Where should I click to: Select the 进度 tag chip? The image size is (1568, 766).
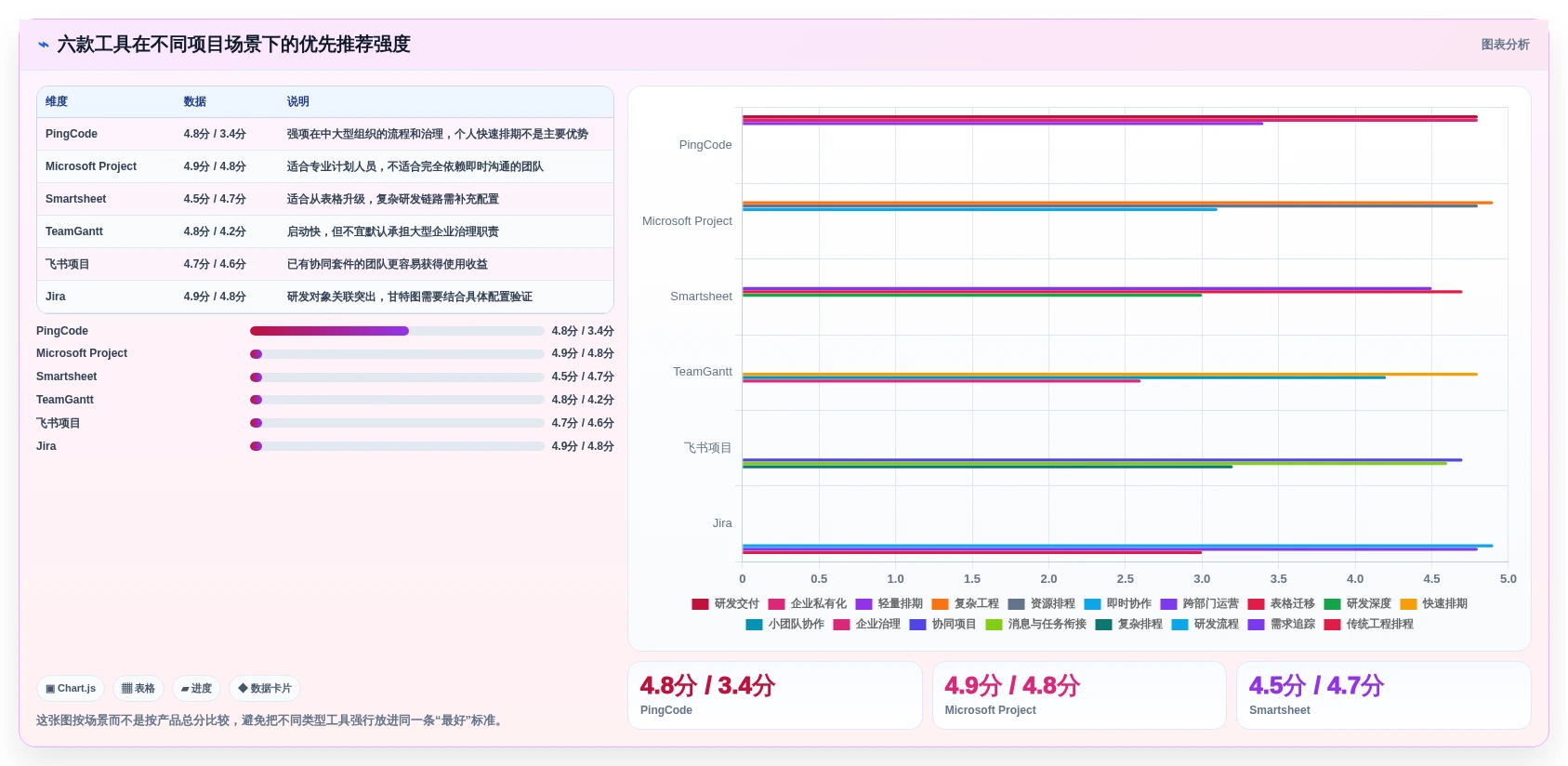pyautogui.click(x=196, y=689)
